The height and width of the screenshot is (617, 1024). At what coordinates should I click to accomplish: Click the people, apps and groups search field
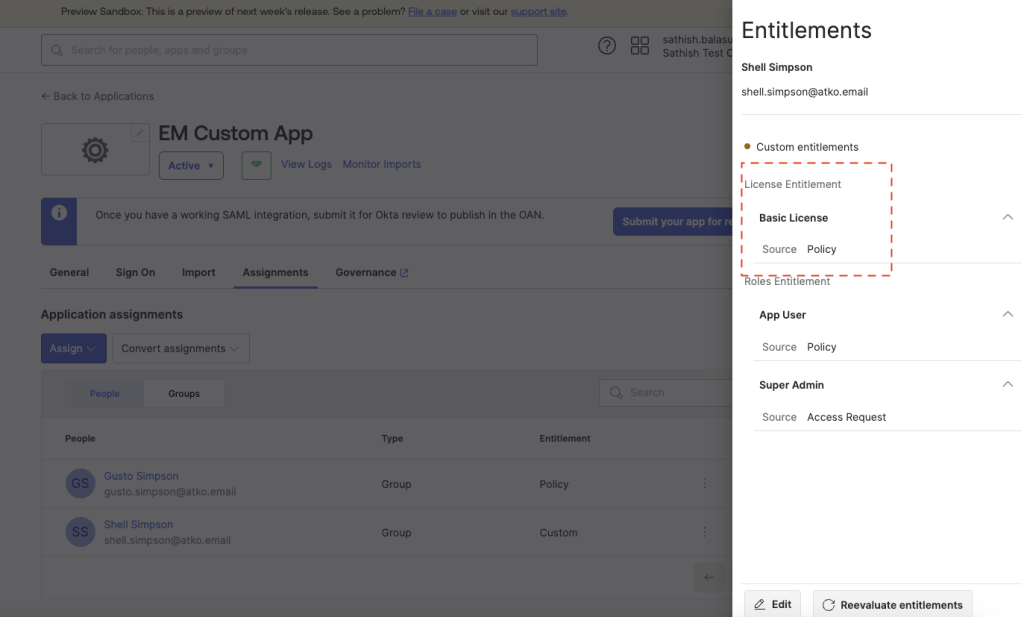point(289,50)
